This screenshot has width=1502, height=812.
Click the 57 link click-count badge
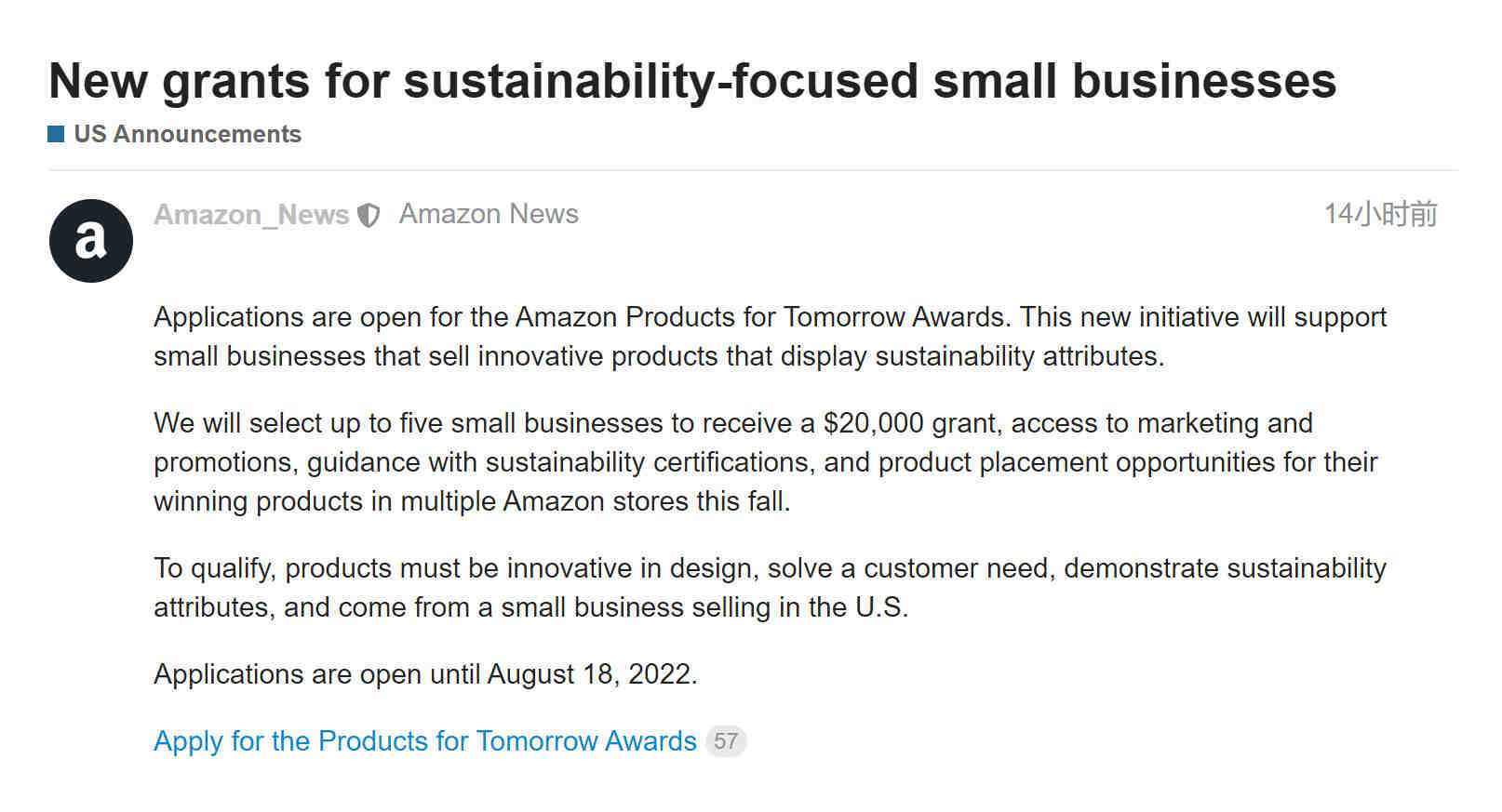click(726, 741)
